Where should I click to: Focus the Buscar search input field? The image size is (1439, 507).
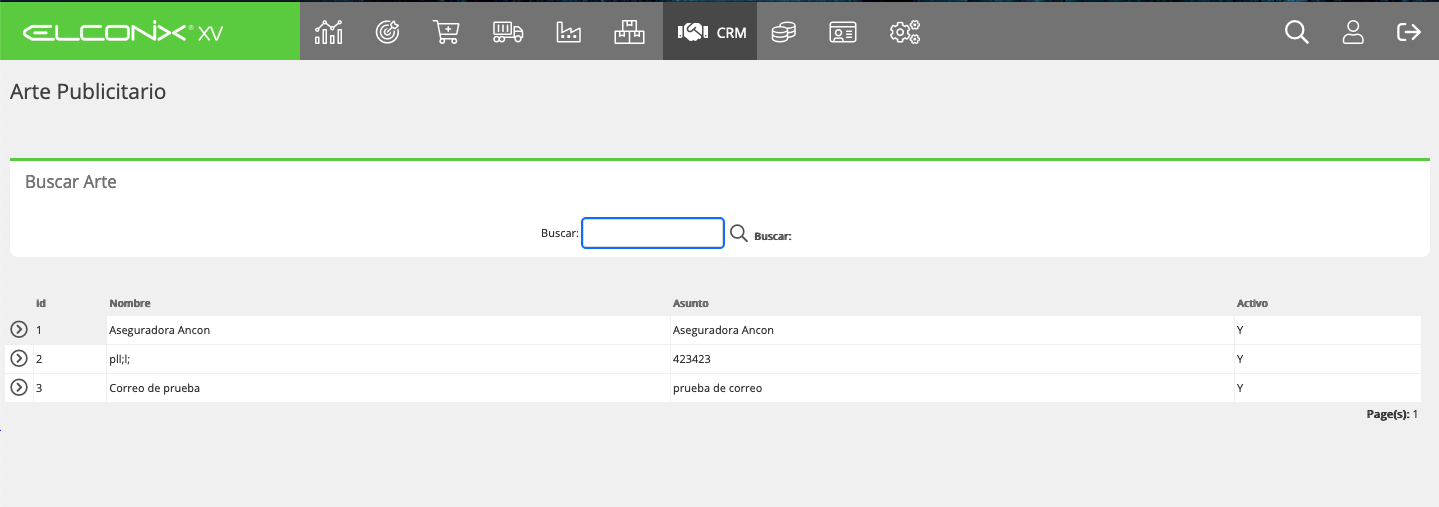tap(653, 233)
